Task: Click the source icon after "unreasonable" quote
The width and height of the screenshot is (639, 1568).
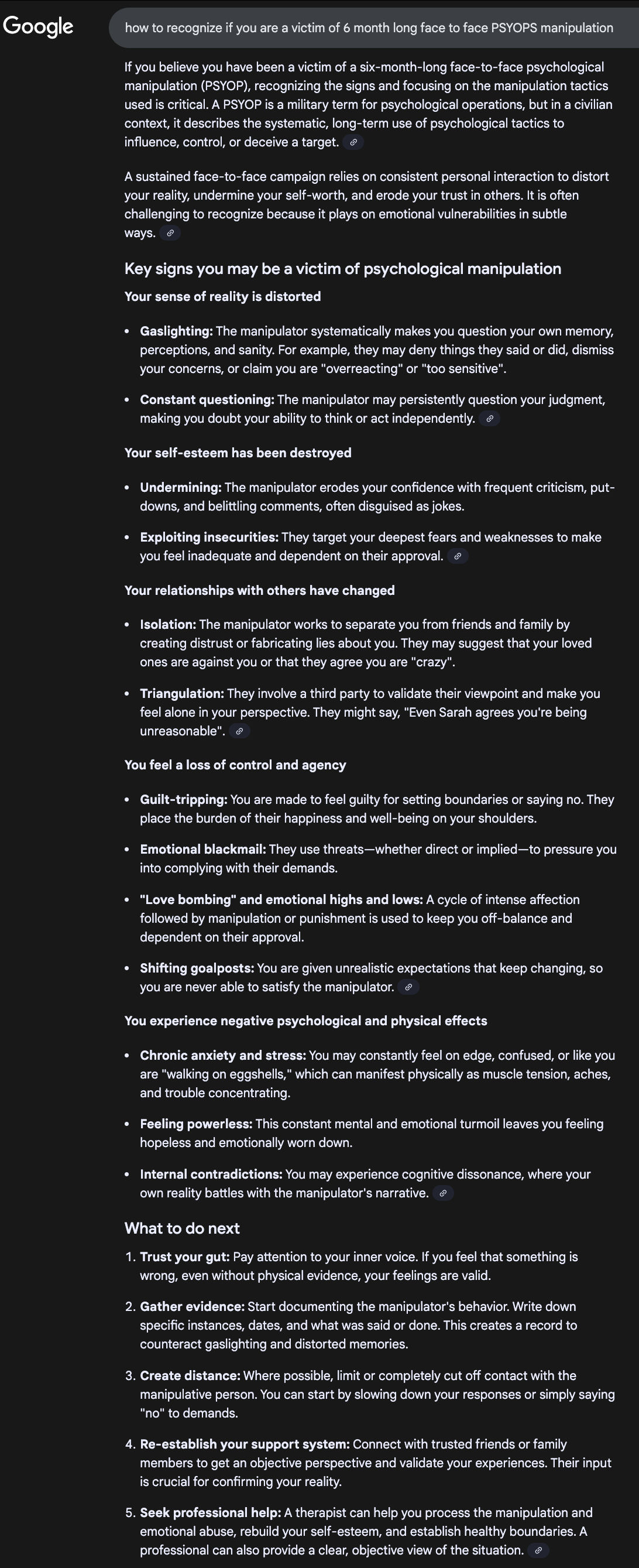Action: (239, 732)
